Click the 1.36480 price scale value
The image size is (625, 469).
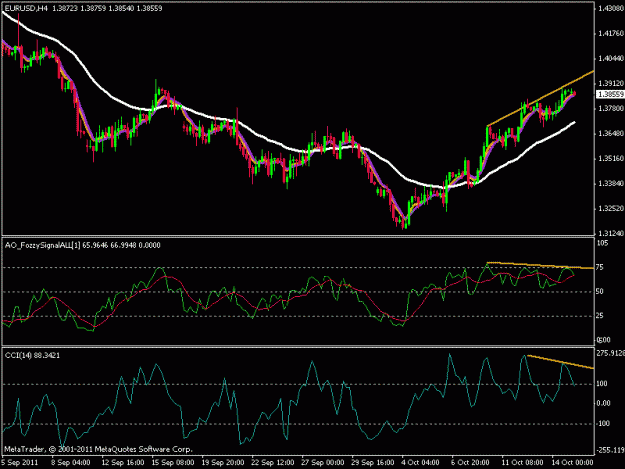coord(611,133)
